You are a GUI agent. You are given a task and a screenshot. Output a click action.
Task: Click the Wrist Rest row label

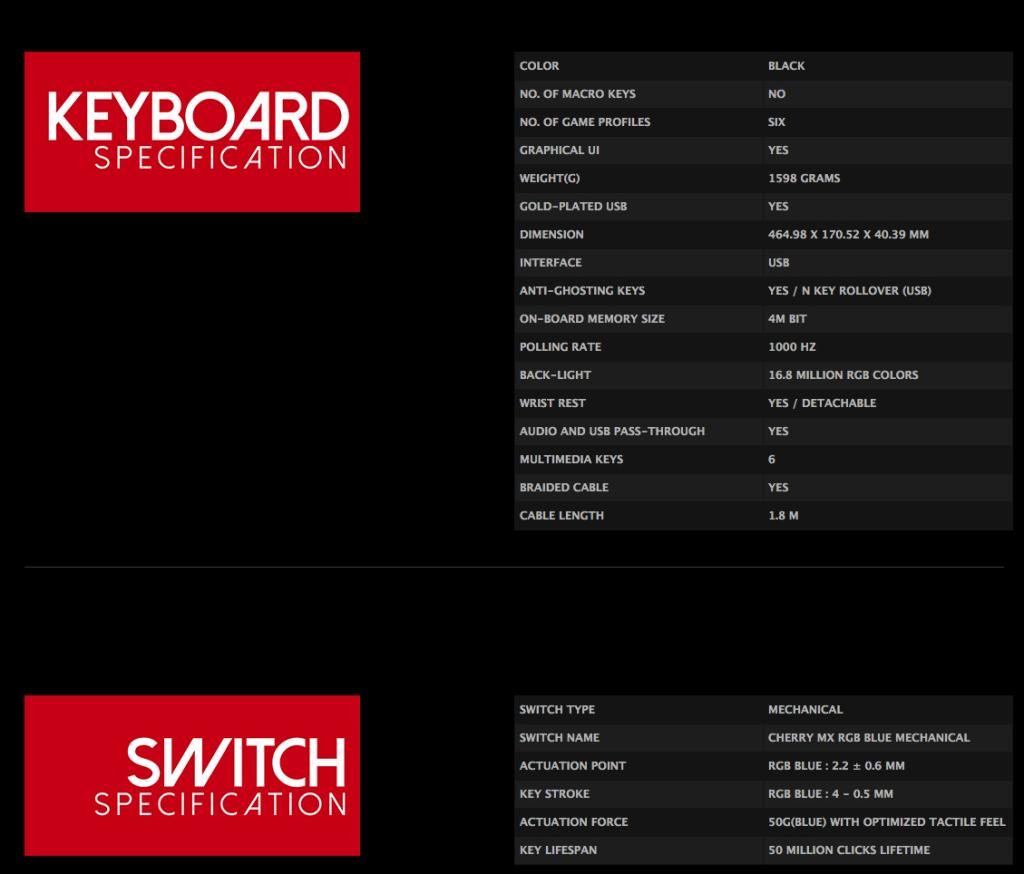(552, 403)
